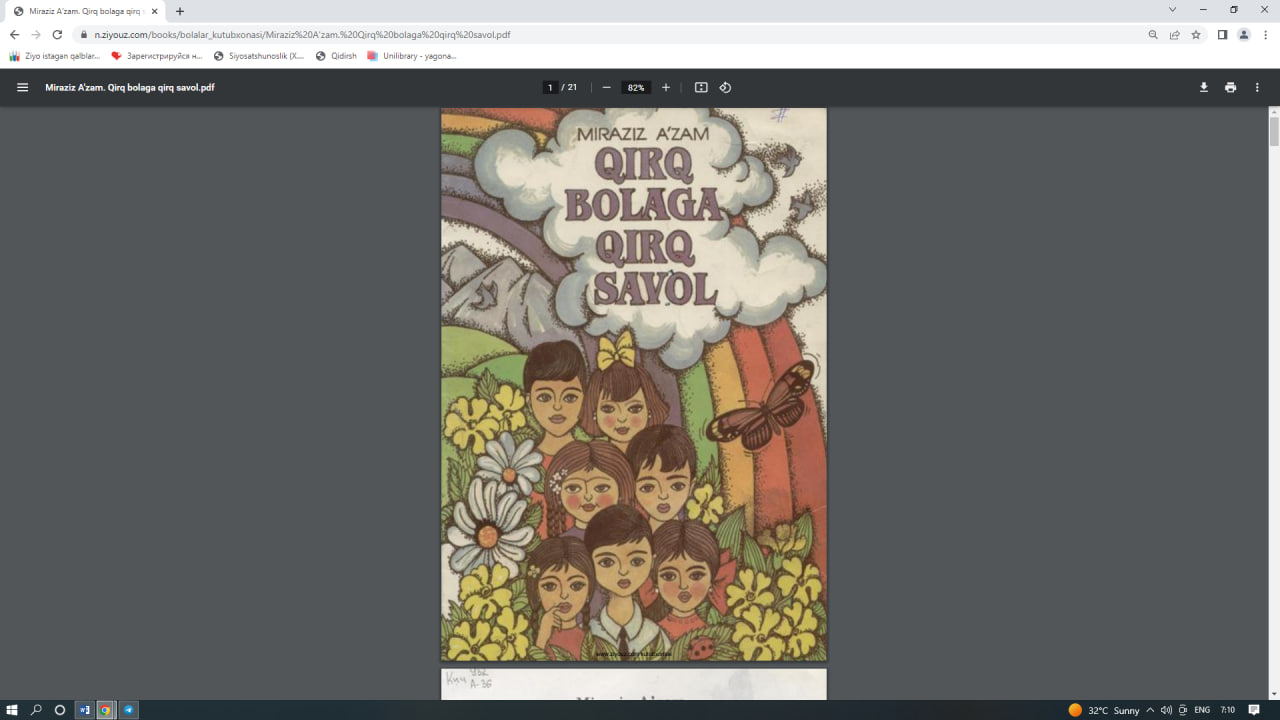The width and height of the screenshot is (1280, 720).
Task: Download the PDF file
Action: click(1204, 87)
